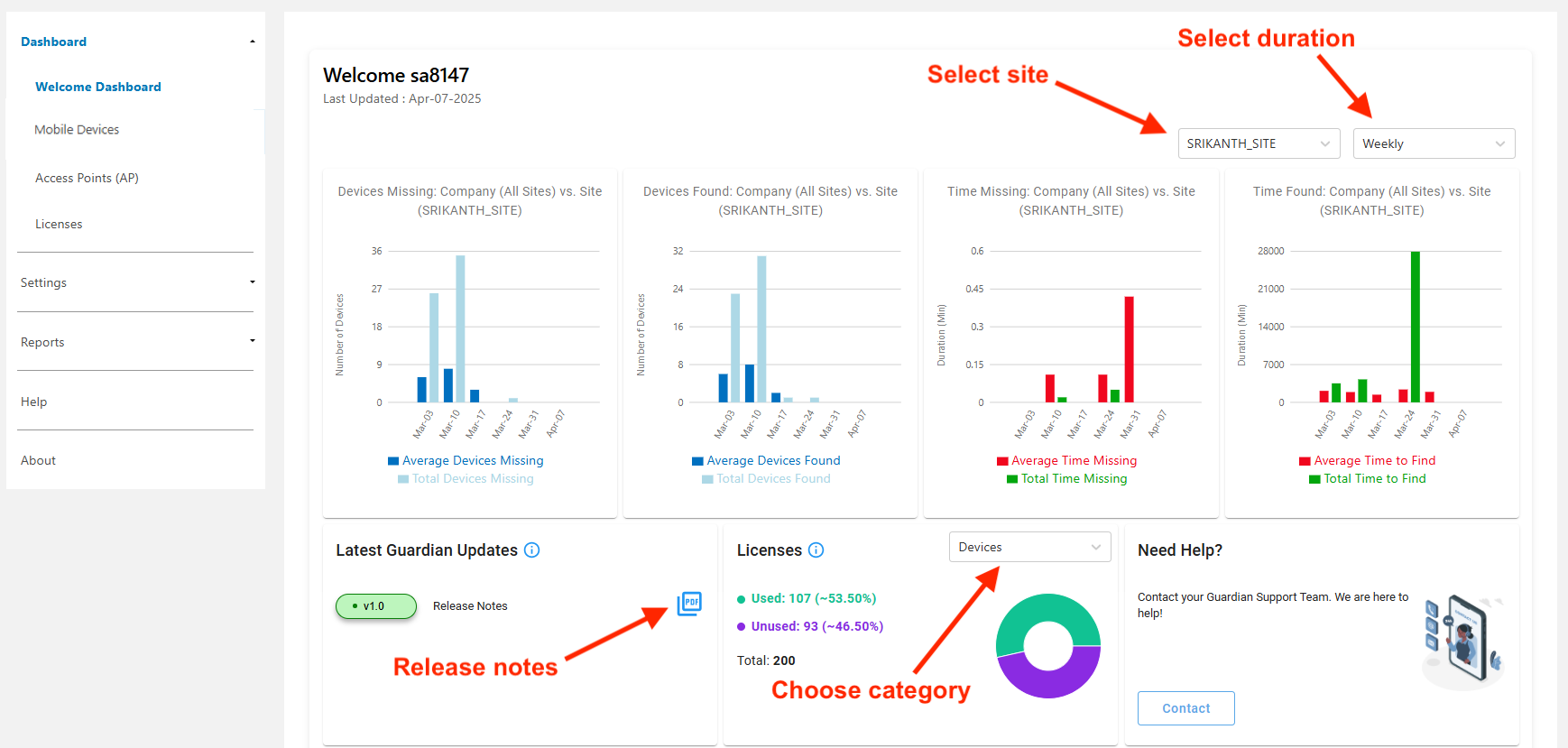Open the SRIKANTH_SITE site dropdown

point(1257,143)
